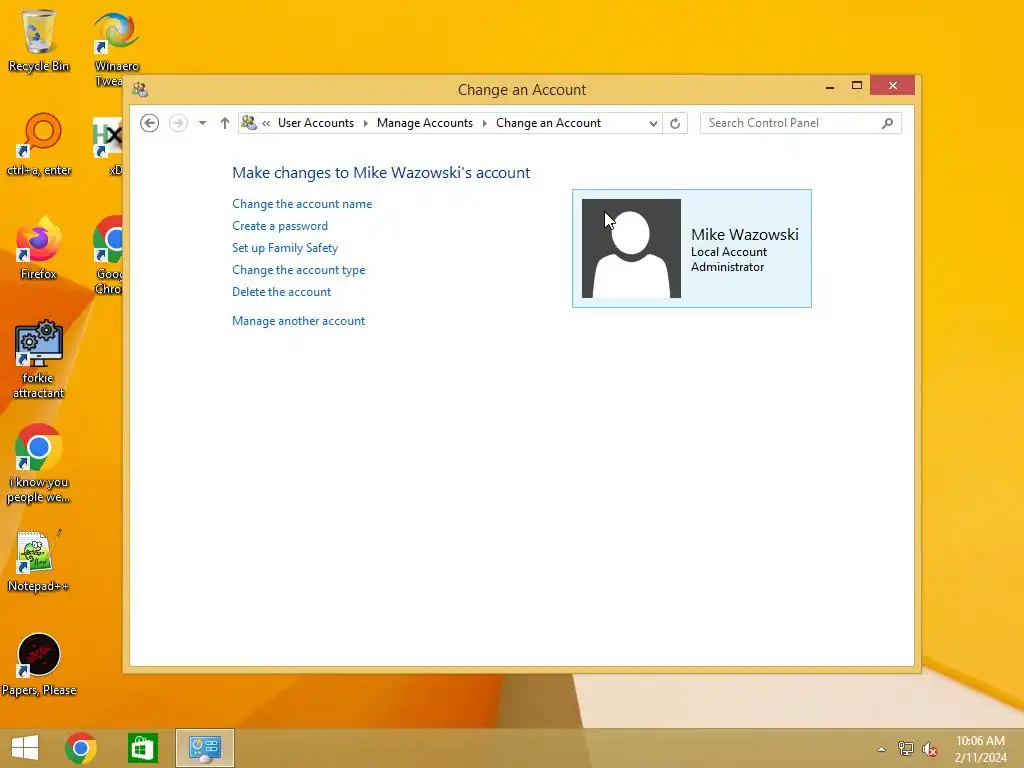Expand arrow after Manage Accounts breadcrumb
This screenshot has height=768, width=1024.
click(x=485, y=123)
